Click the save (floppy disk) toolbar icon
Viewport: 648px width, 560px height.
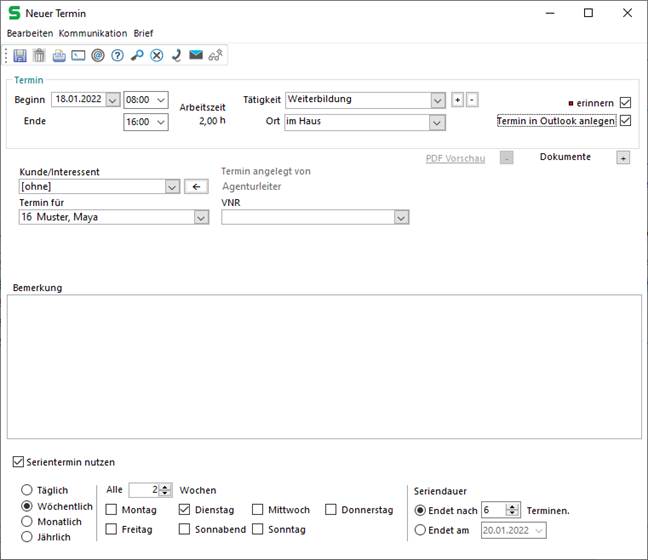pyautogui.click(x=20, y=55)
